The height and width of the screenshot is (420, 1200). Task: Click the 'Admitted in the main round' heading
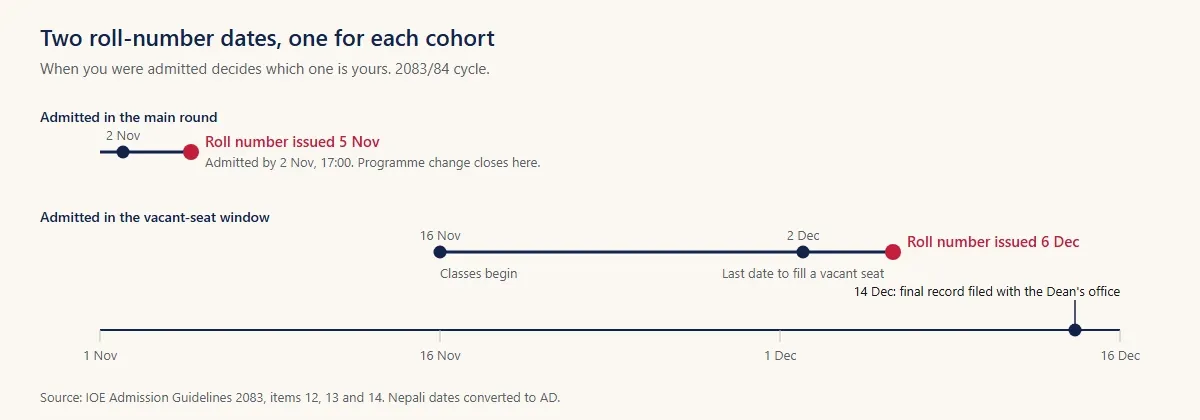point(128,117)
